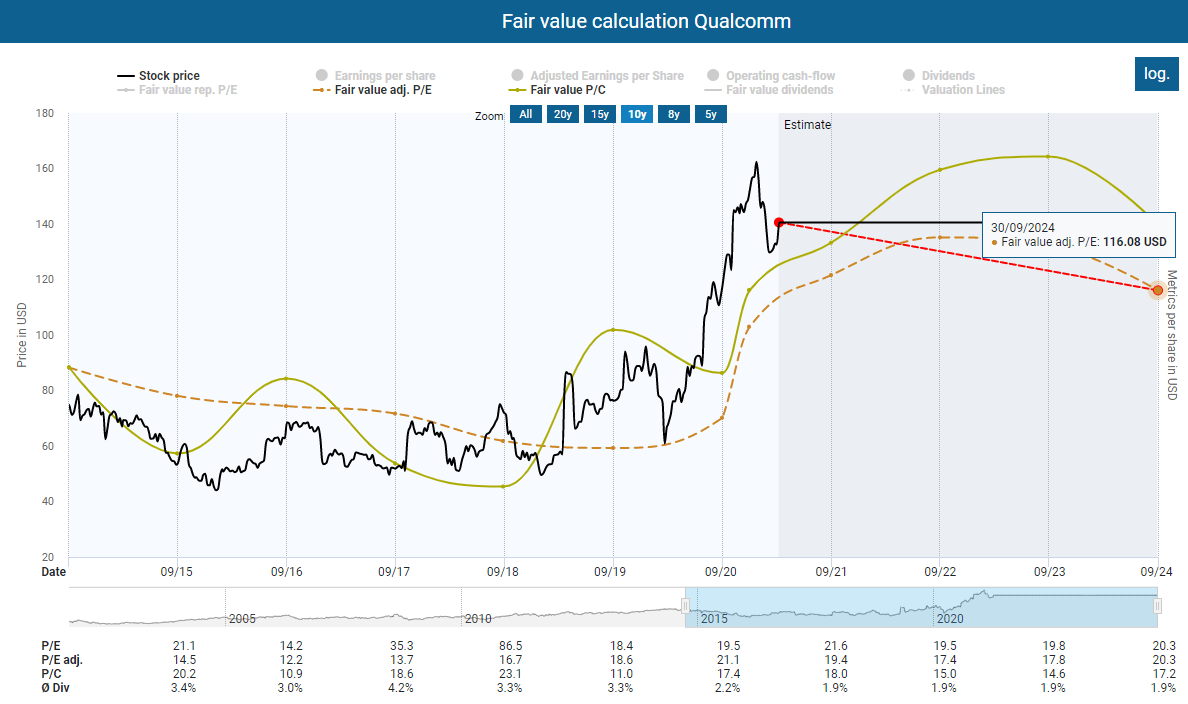Click the Price in USD axis title
This screenshot has height=704, width=1188.
21,335
